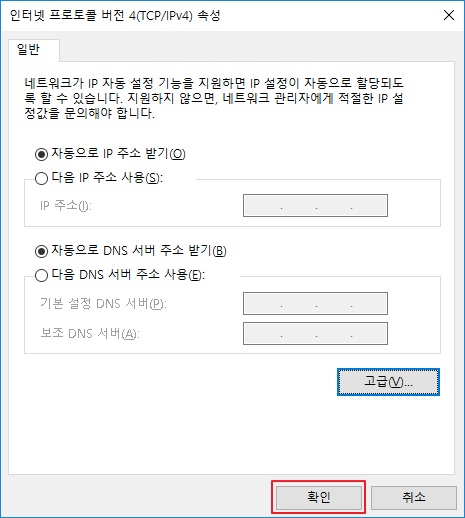Click the IP 주소(I) label

tap(66, 206)
